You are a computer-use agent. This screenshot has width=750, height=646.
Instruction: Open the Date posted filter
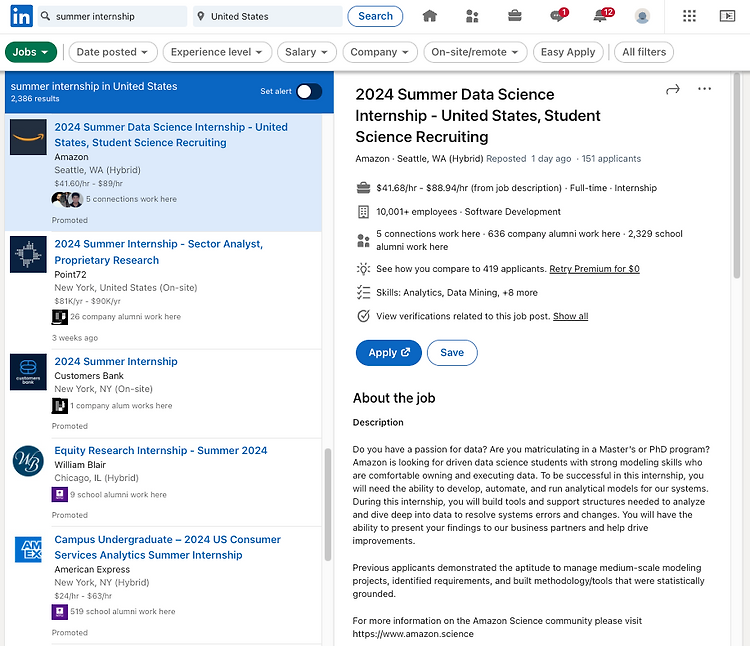click(113, 52)
